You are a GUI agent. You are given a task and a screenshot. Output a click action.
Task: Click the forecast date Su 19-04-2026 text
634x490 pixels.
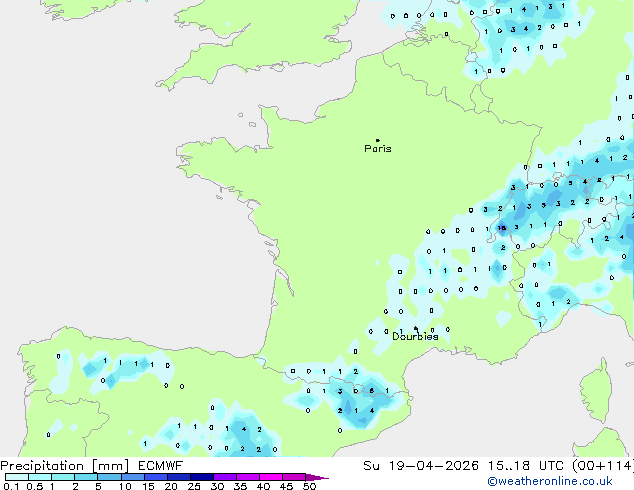(x=421, y=466)
